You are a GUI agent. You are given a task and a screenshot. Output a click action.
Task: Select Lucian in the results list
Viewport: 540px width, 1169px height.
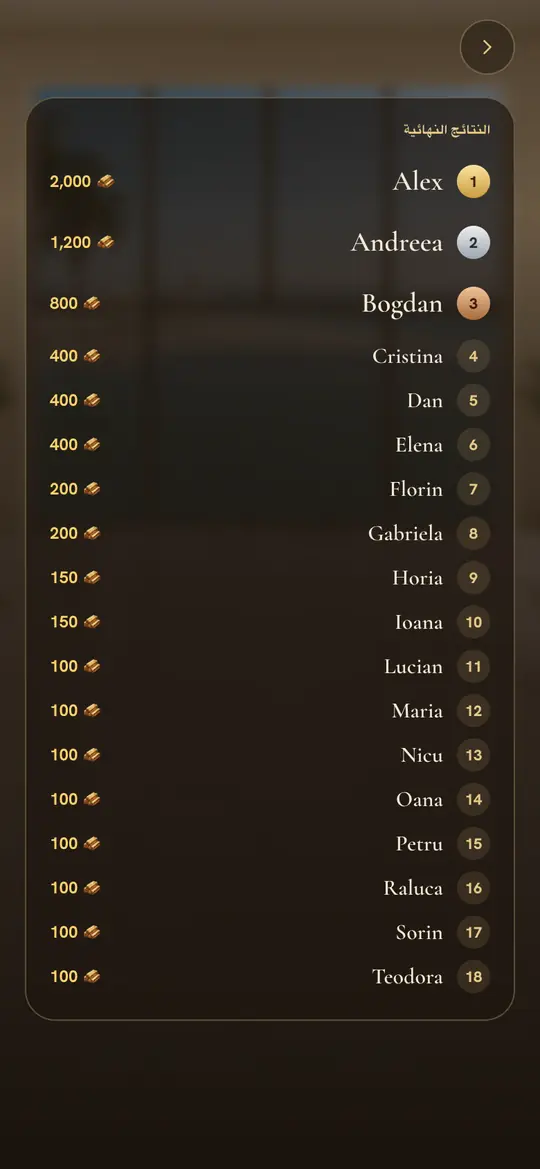click(x=413, y=667)
